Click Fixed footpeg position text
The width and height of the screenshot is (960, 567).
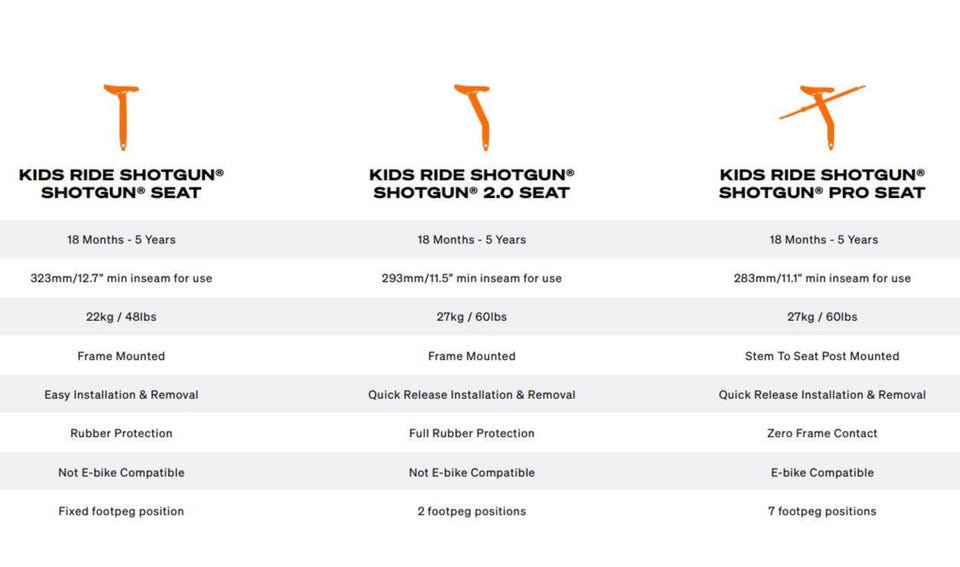[121, 511]
